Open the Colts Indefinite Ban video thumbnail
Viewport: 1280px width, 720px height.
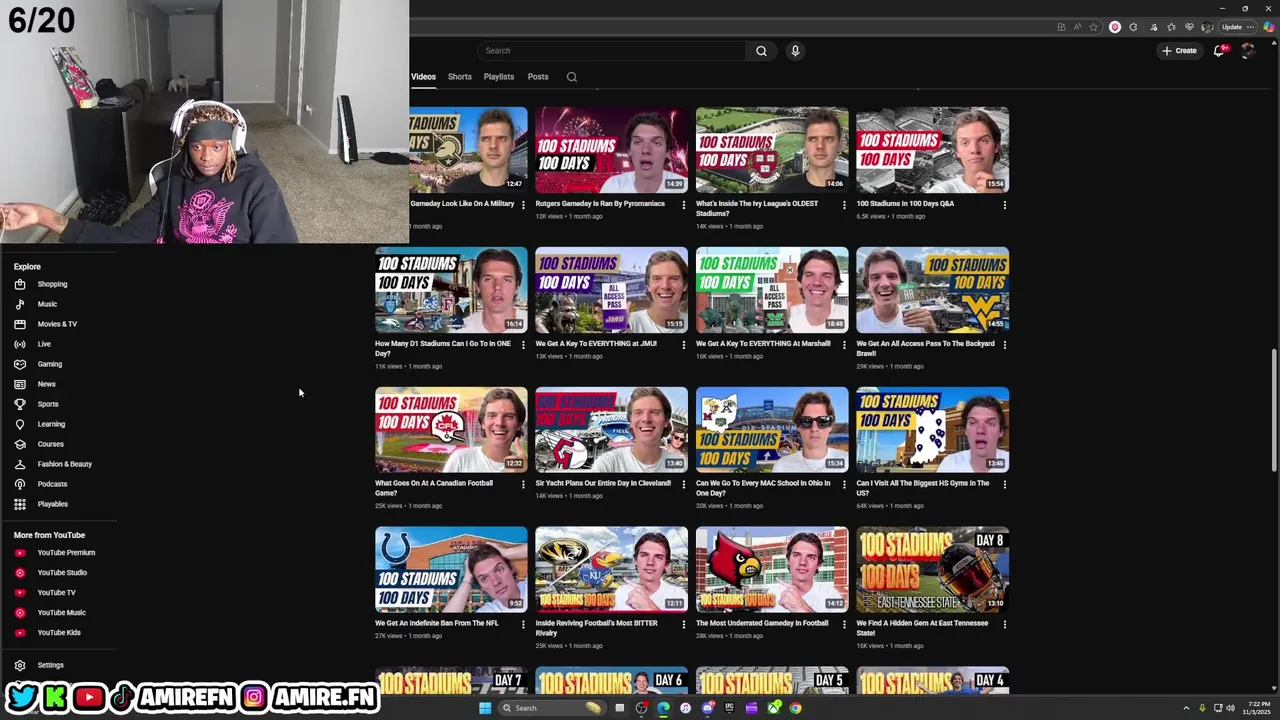pyautogui.click(x=451, y=570)
